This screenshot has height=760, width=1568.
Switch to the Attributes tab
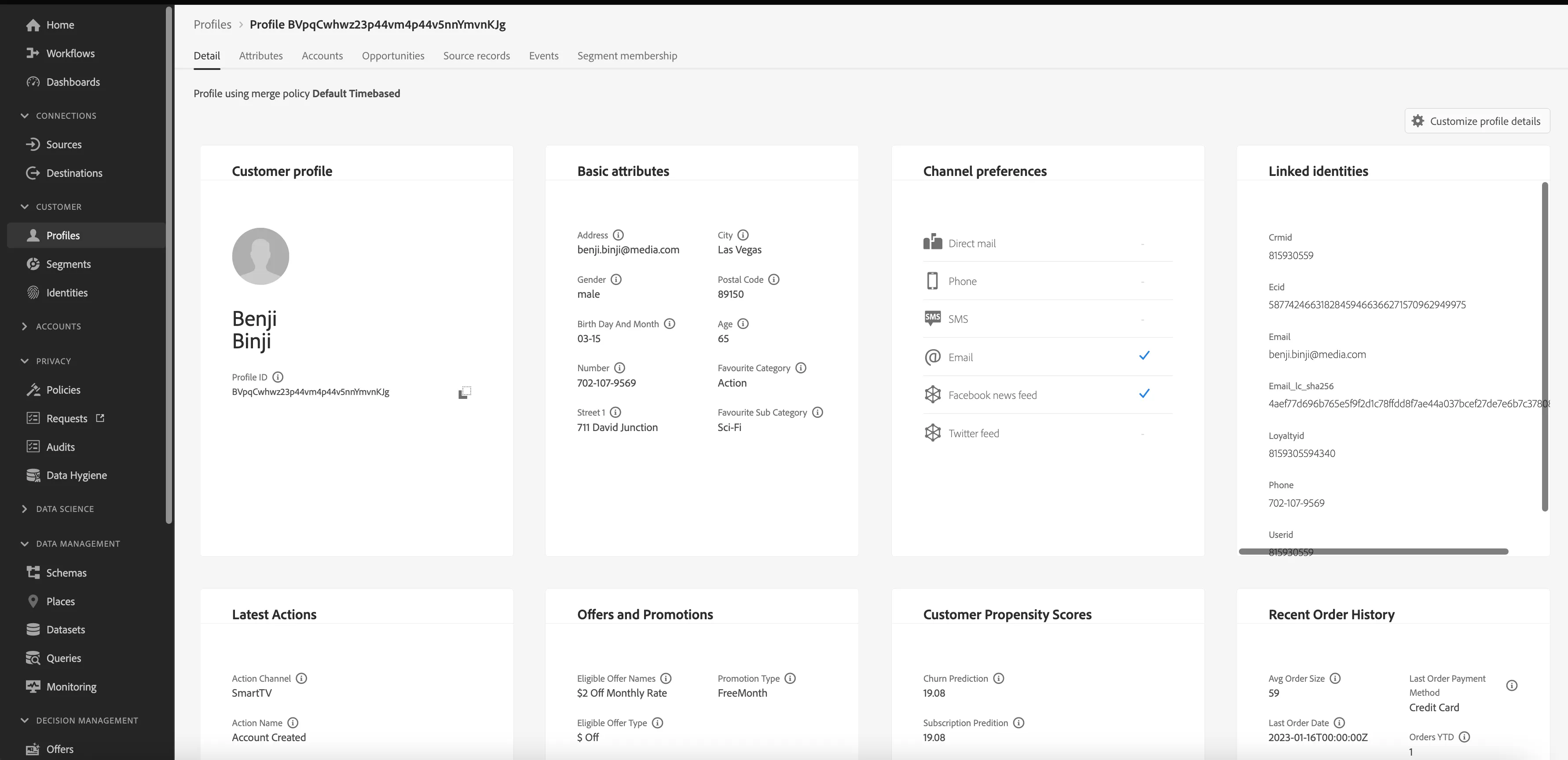[x=260, y=55]
